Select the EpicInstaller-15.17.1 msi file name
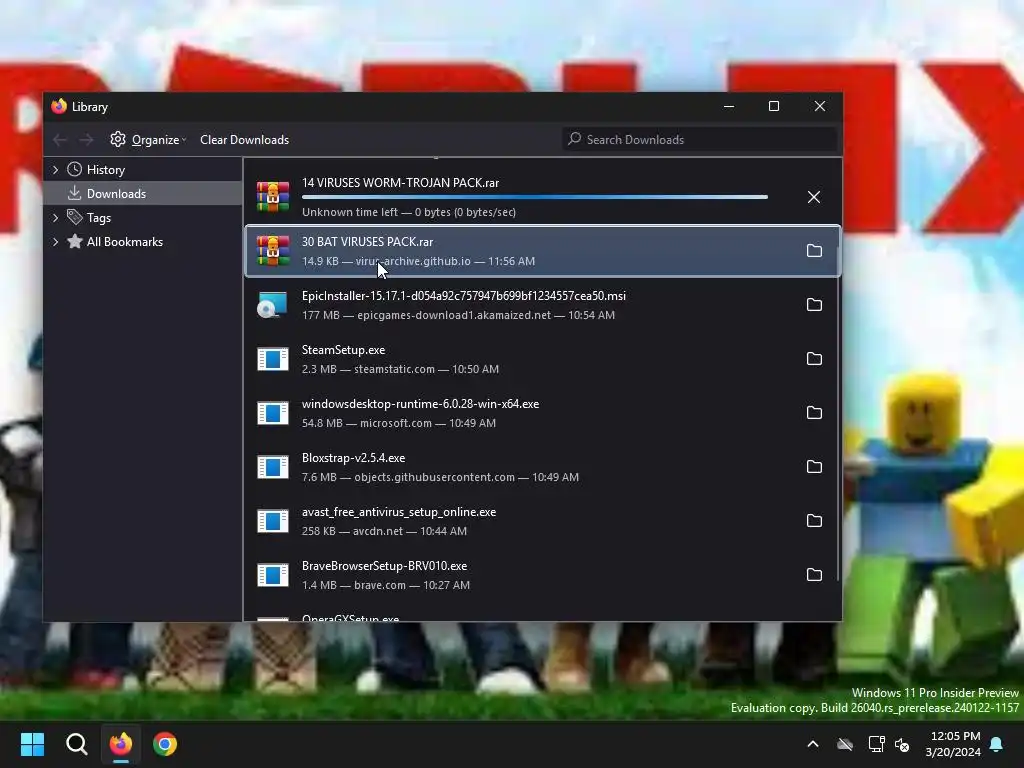1024x768 pixels. pos(464,296)
